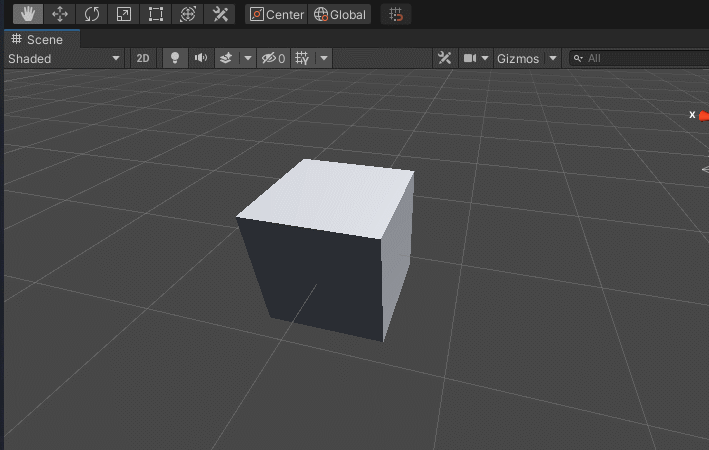Select the cube in the scene

tap(326, 251)
